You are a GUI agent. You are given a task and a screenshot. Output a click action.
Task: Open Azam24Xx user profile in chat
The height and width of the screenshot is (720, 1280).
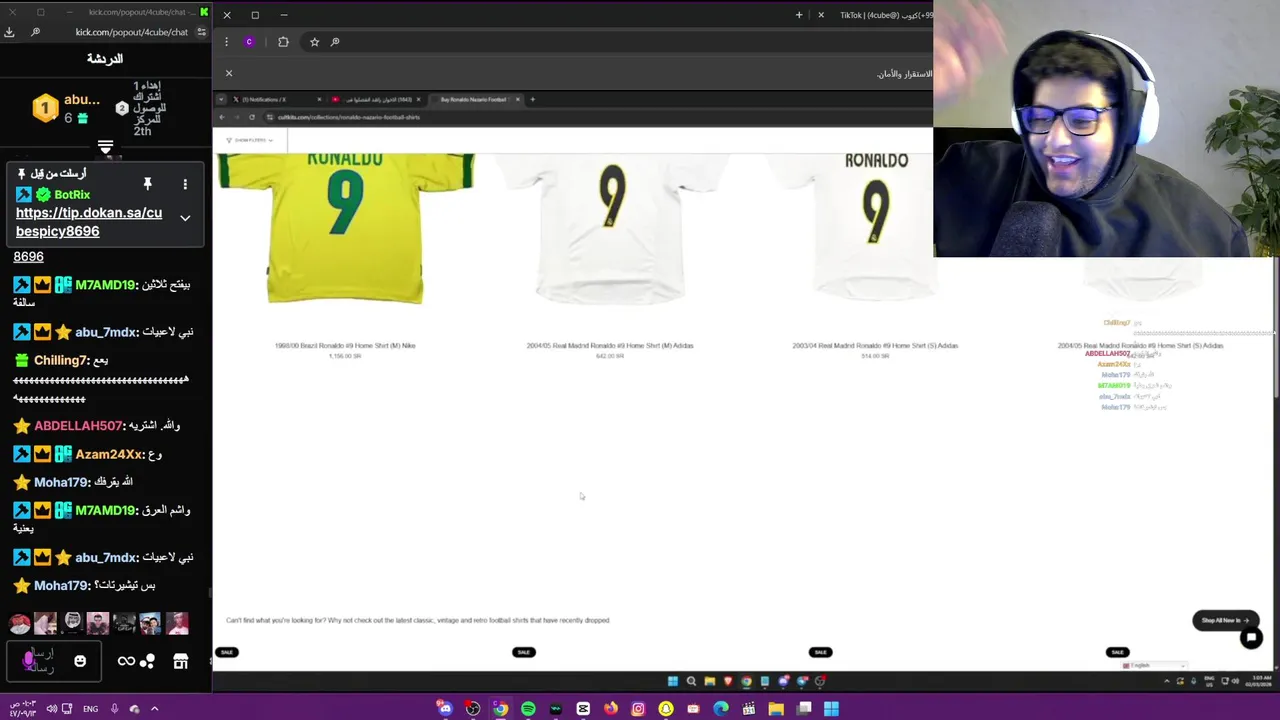110,454
